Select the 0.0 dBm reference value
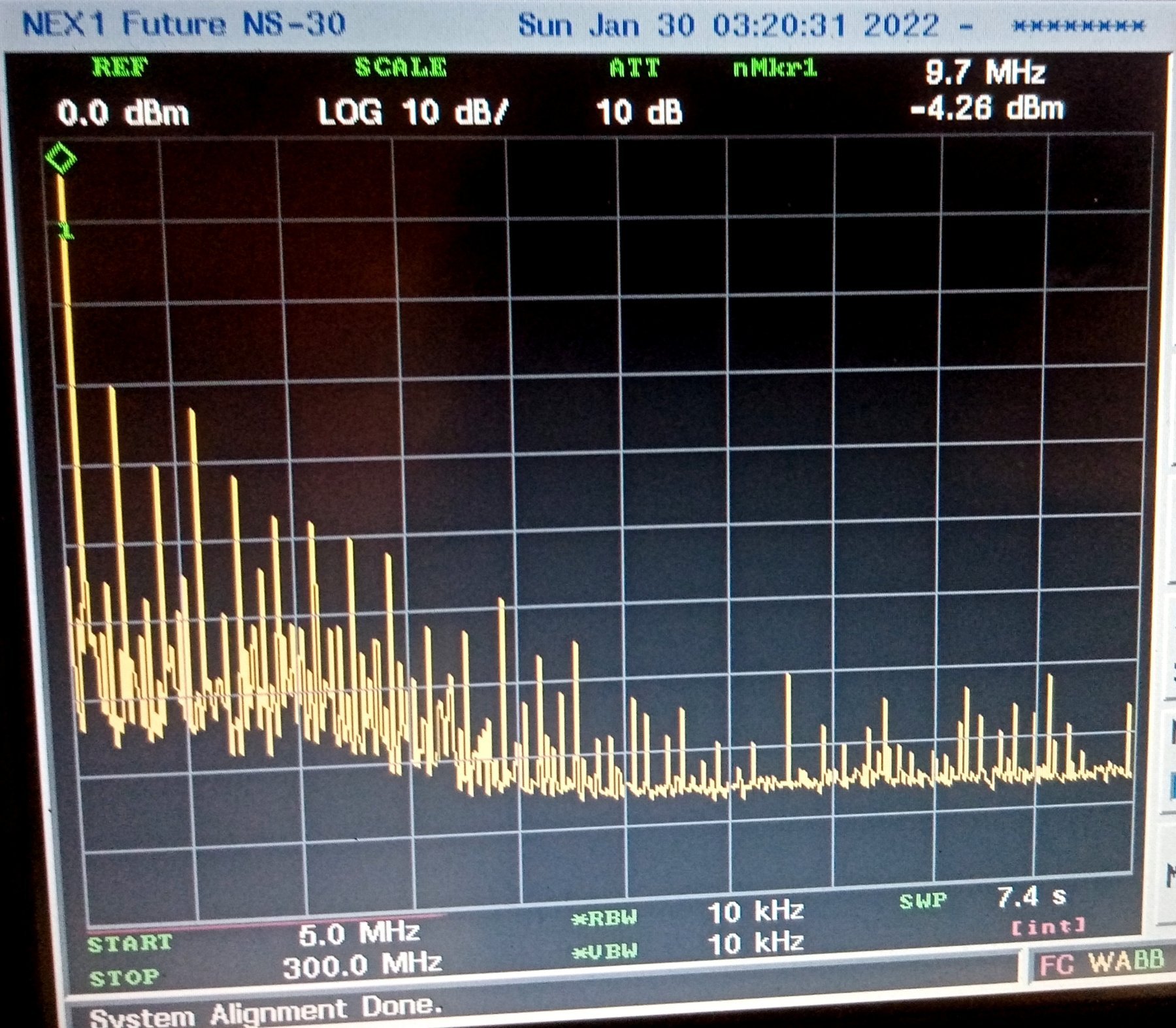Image resolution: width=1176 pixels, height=1028 pixels. [x=123, y=114]
